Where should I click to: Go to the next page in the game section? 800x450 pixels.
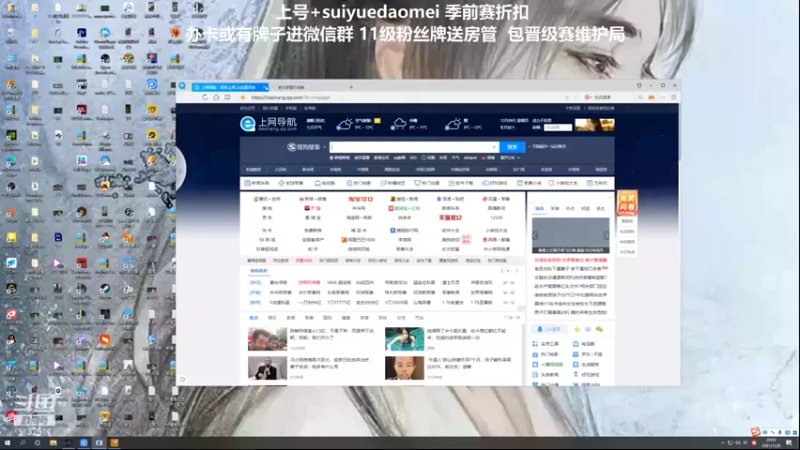point(516,271)
